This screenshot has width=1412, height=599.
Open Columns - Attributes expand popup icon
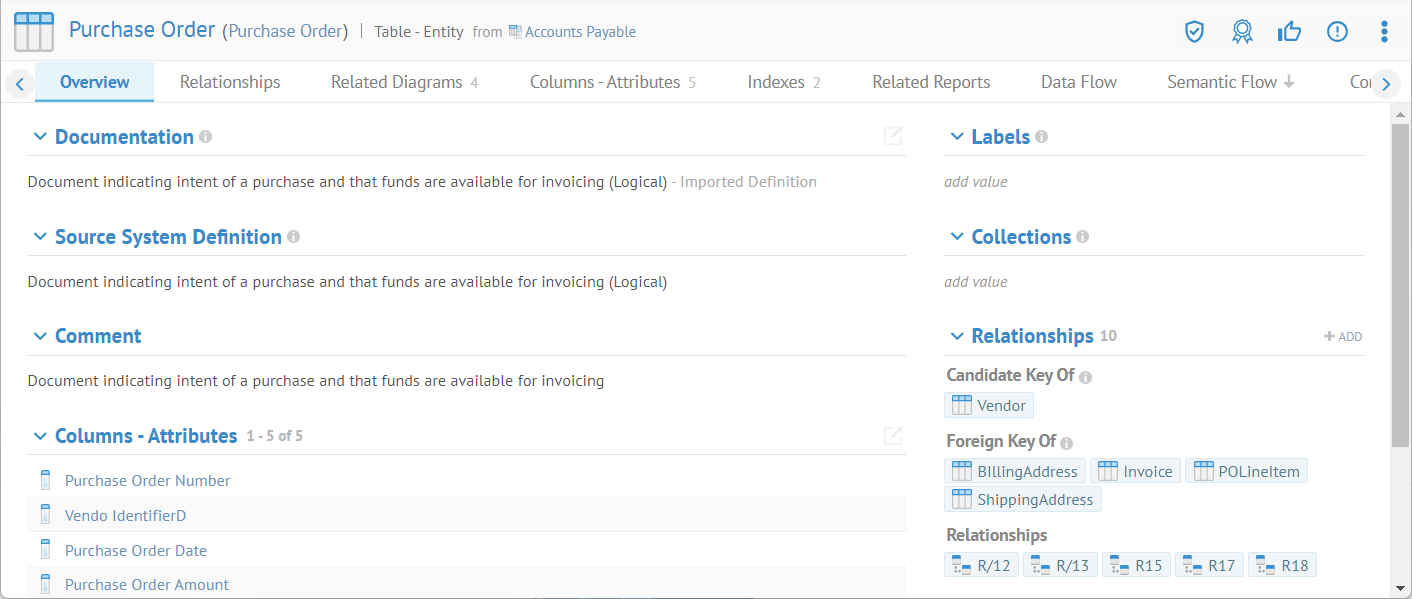point(893,436)
